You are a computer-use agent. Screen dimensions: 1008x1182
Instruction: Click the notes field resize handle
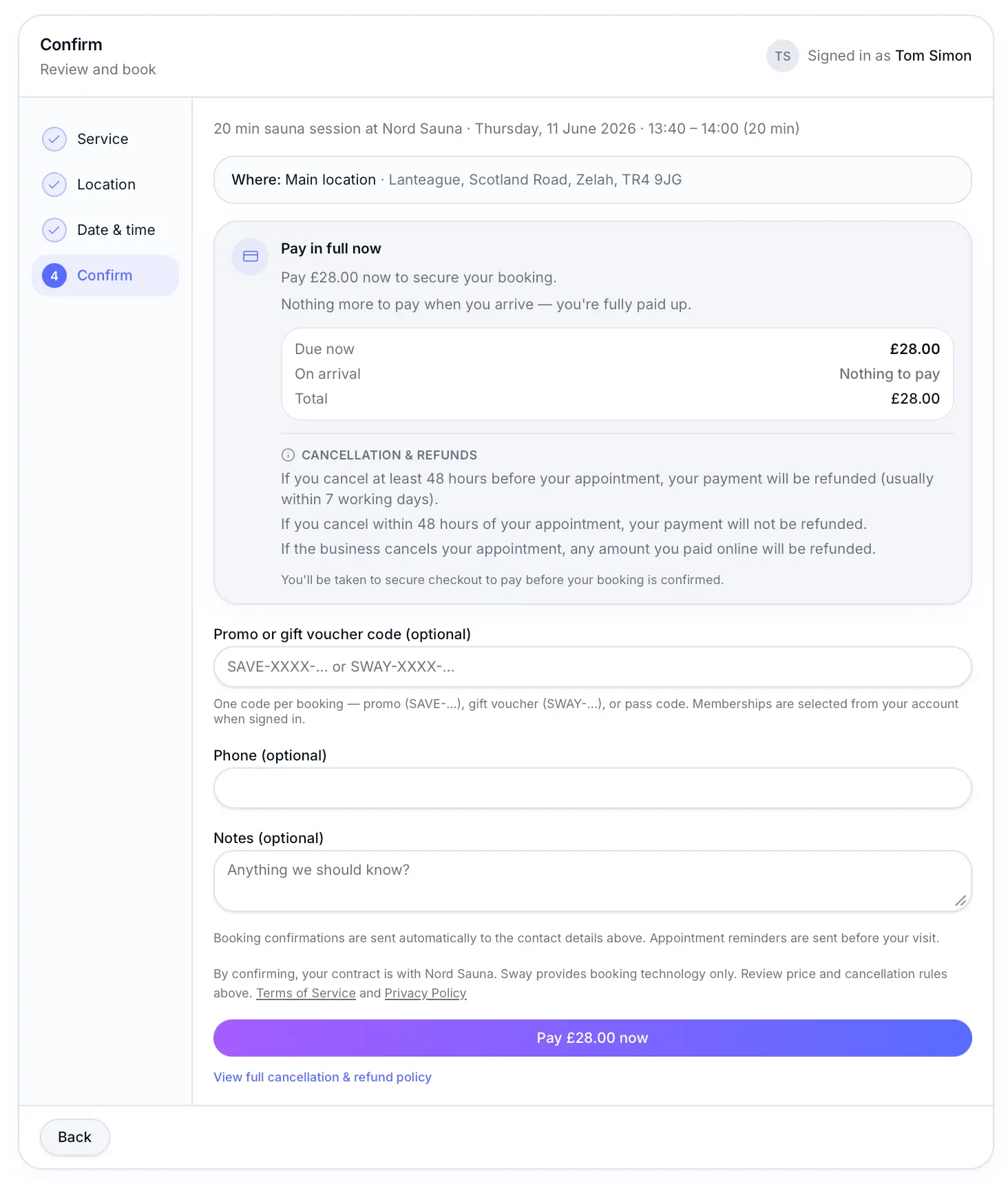pos(960,900)
